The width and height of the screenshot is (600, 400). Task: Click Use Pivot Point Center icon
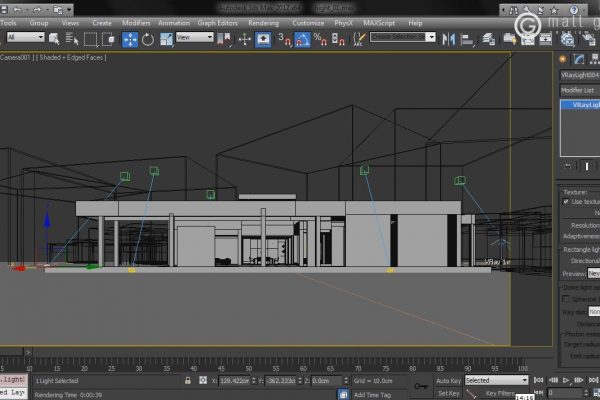224,39
